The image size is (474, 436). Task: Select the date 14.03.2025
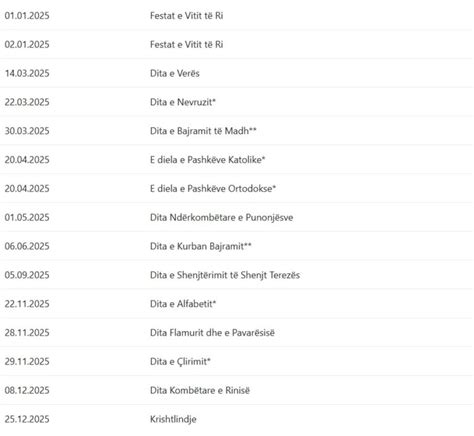[27, 73]
